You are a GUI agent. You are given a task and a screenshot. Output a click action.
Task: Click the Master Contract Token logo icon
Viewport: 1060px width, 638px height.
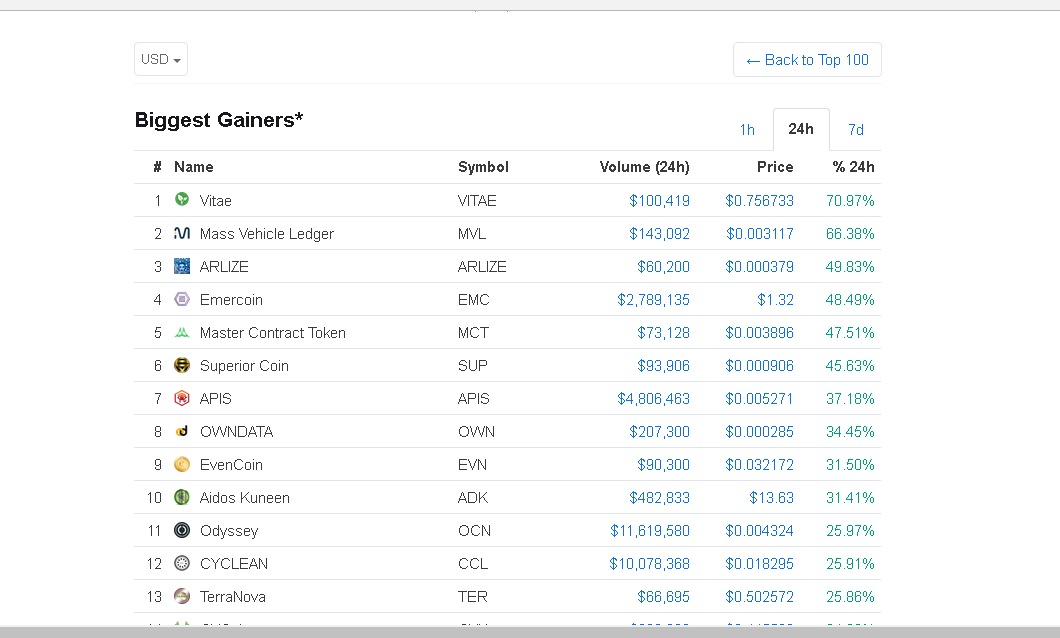182,332
